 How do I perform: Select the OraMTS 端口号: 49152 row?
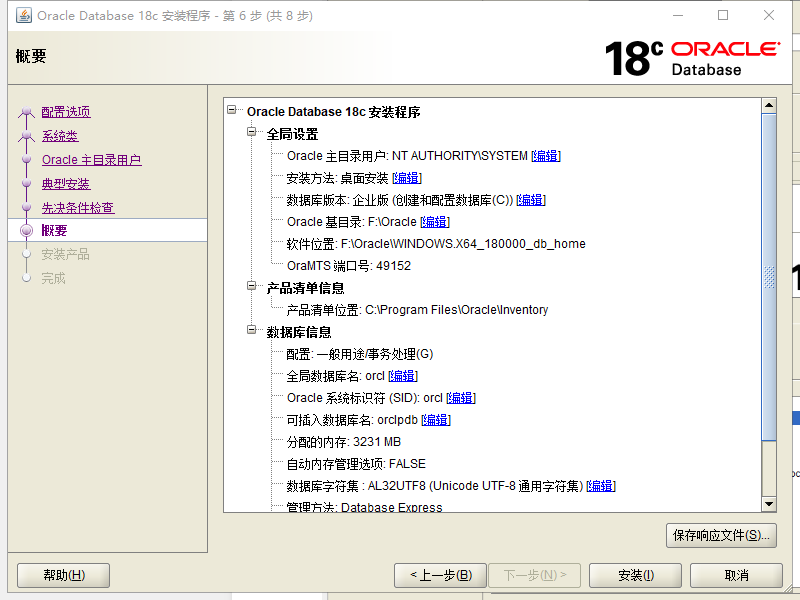[349, 266]
